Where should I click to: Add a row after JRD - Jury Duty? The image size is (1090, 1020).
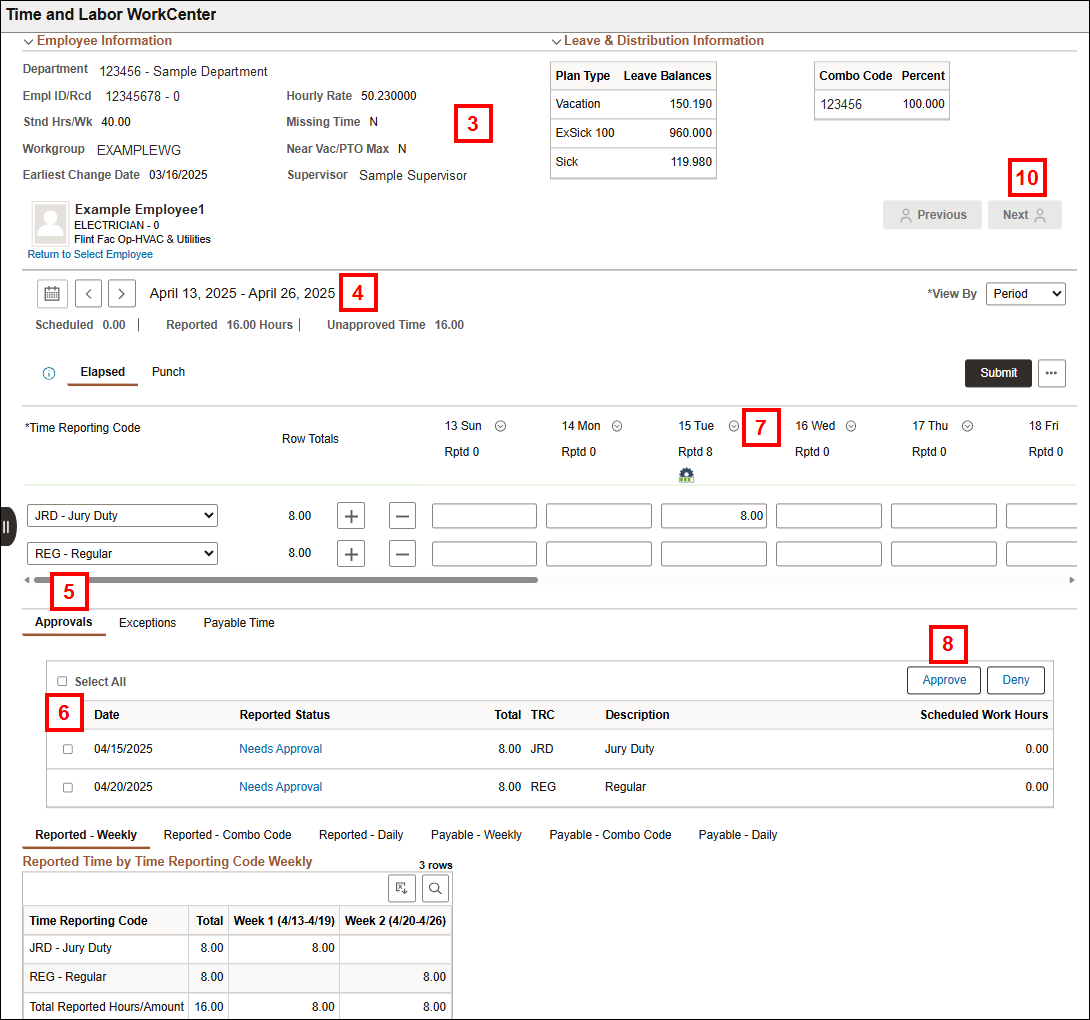coord(351,516)
